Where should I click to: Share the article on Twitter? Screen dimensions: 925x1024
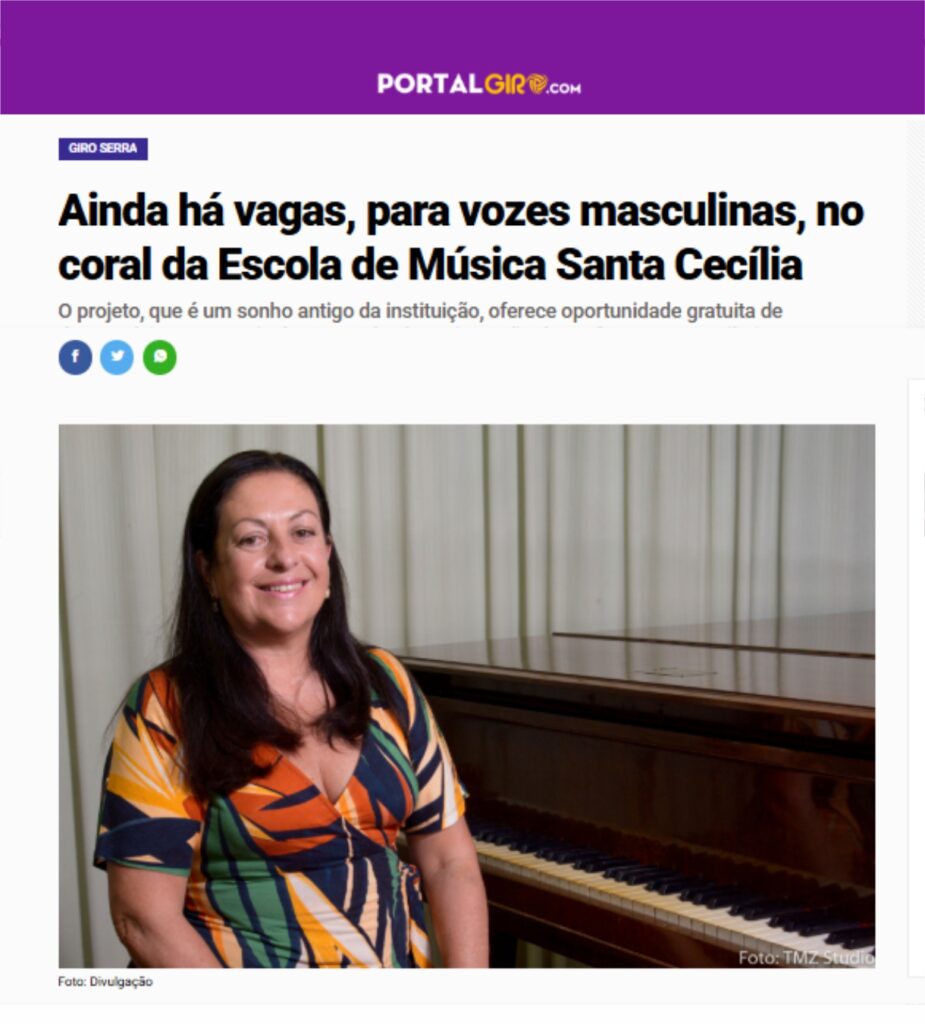click(x=117, y=357)
